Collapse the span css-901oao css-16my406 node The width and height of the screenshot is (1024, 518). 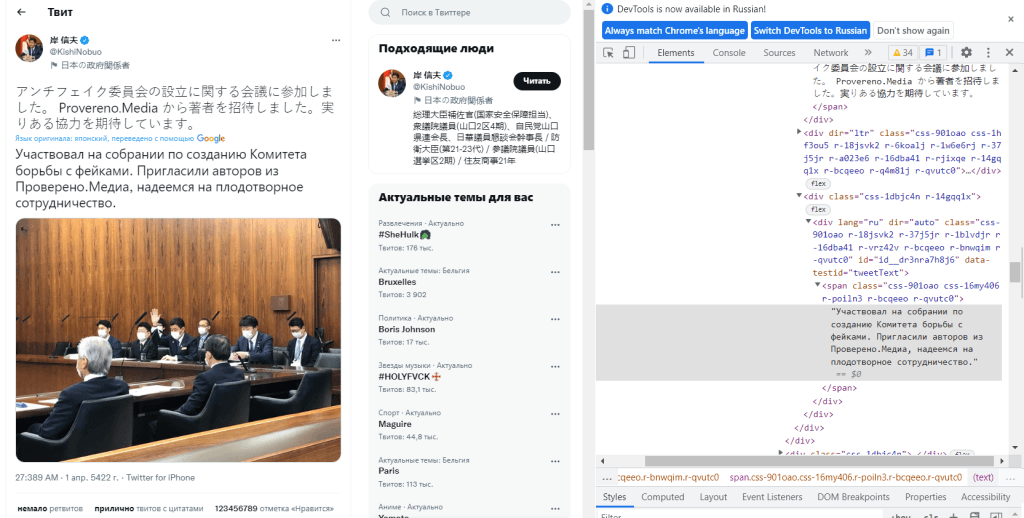tap(818, 285)
